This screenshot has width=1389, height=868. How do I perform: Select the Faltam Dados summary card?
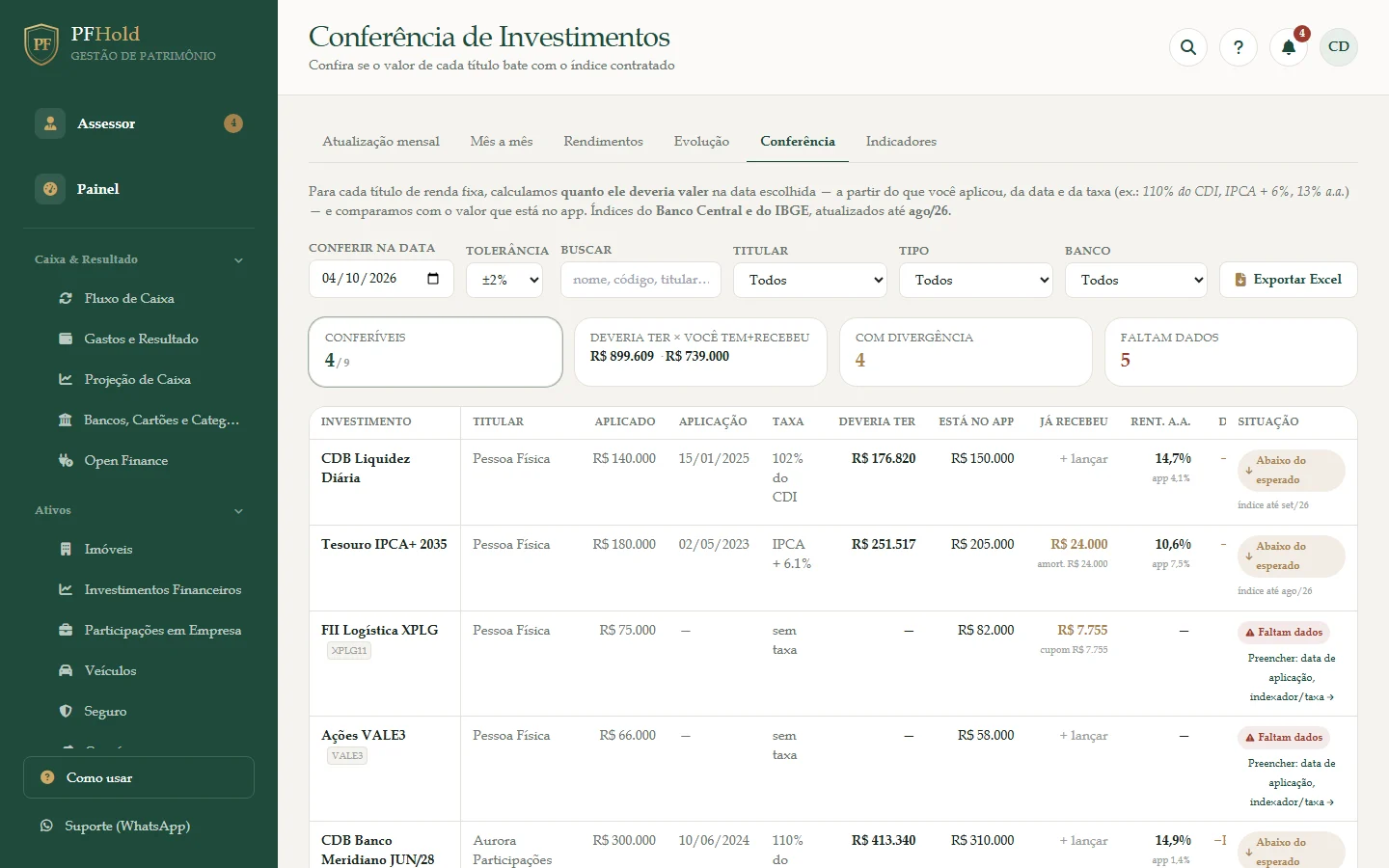click(1231, 352)
